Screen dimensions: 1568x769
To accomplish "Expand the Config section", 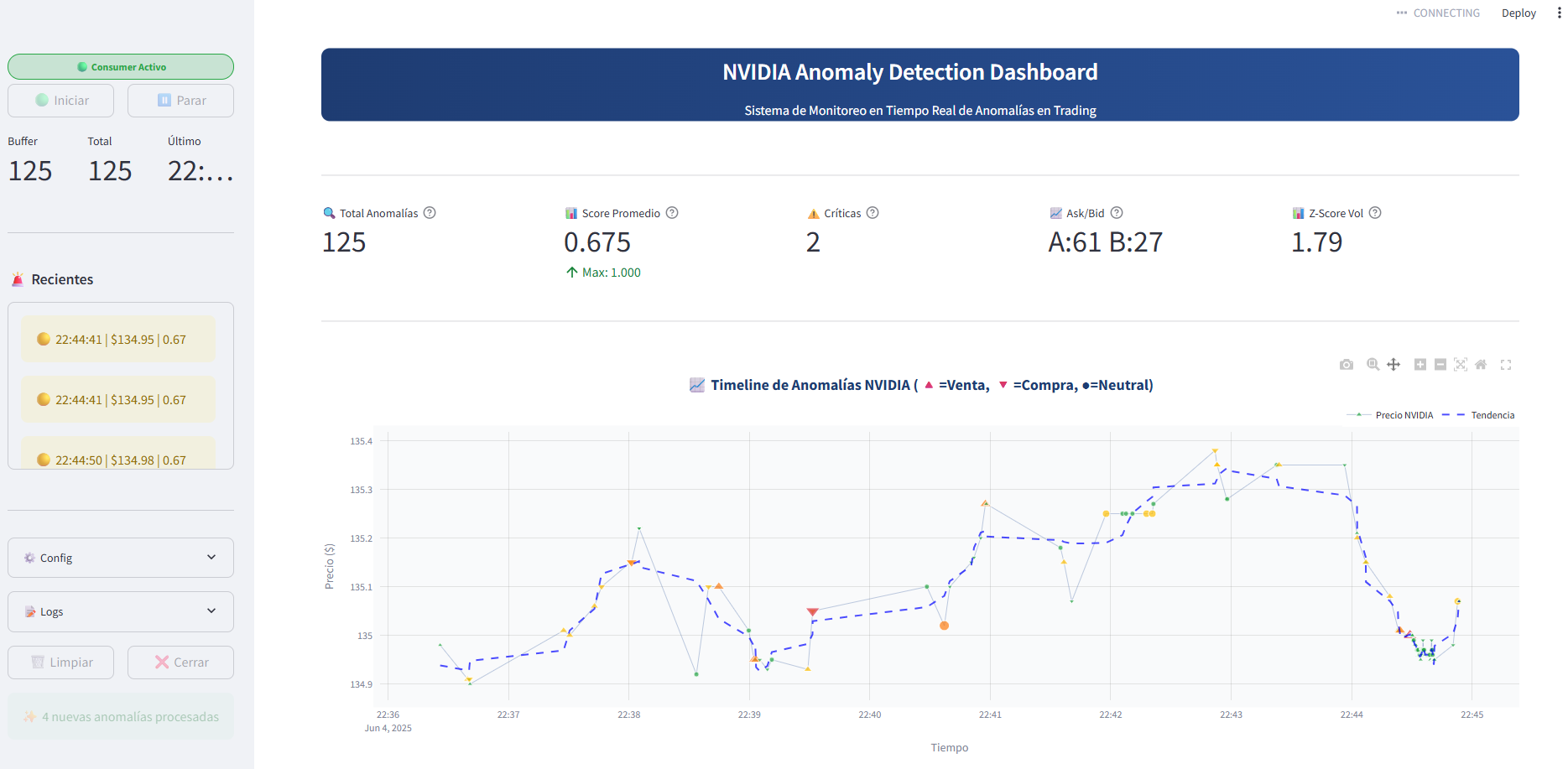I will (121, 558).
